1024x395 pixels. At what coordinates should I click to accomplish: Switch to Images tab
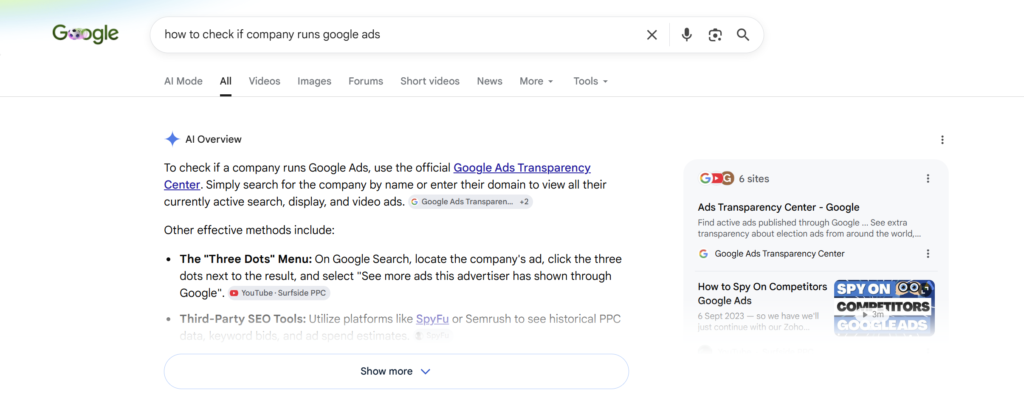(314, 81)
